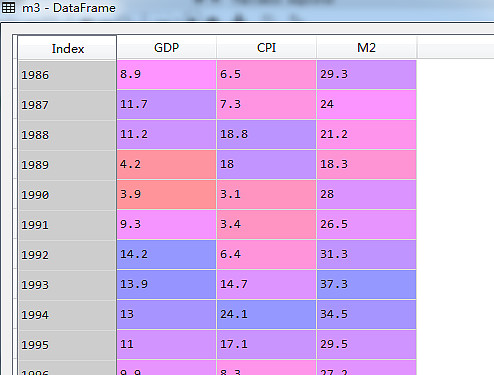Select the M2 cell with value 37.3

pyautogui.click(x=366, y=285)
